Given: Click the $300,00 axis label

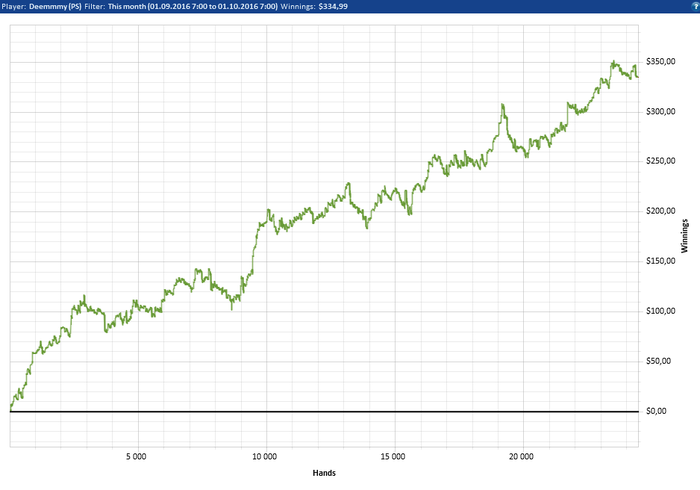Looking at the screenshot, I should 661,112.
